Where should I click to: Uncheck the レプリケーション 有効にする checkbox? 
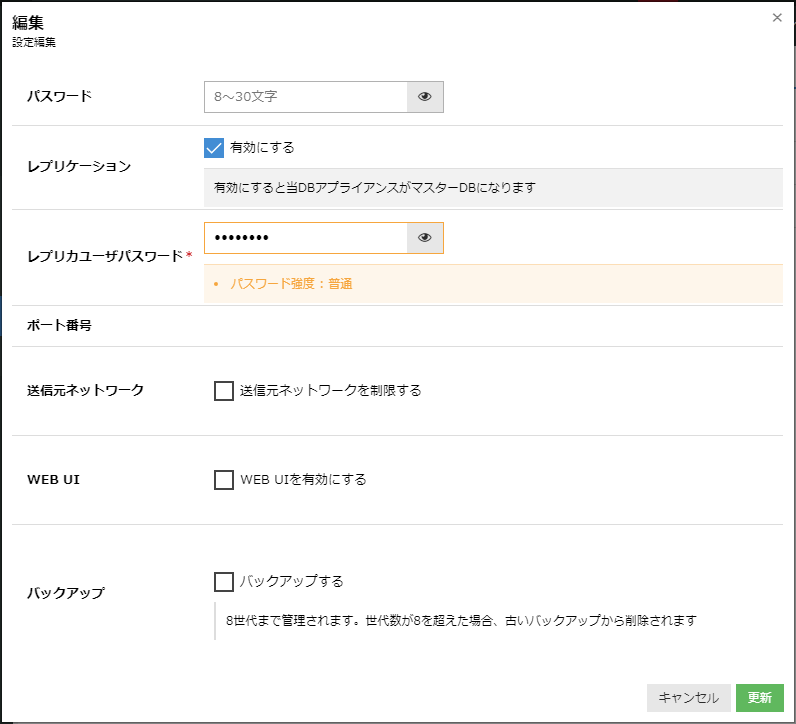213,148
